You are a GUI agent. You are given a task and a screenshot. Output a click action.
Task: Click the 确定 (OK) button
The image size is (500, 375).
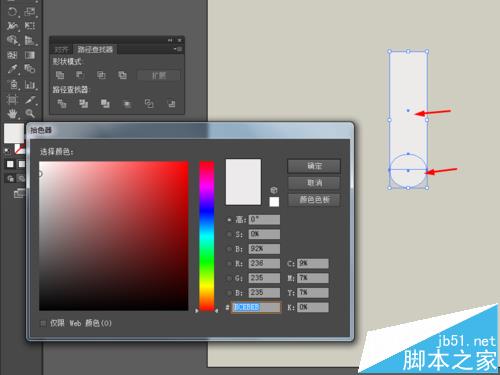click(x=314, y=166)
